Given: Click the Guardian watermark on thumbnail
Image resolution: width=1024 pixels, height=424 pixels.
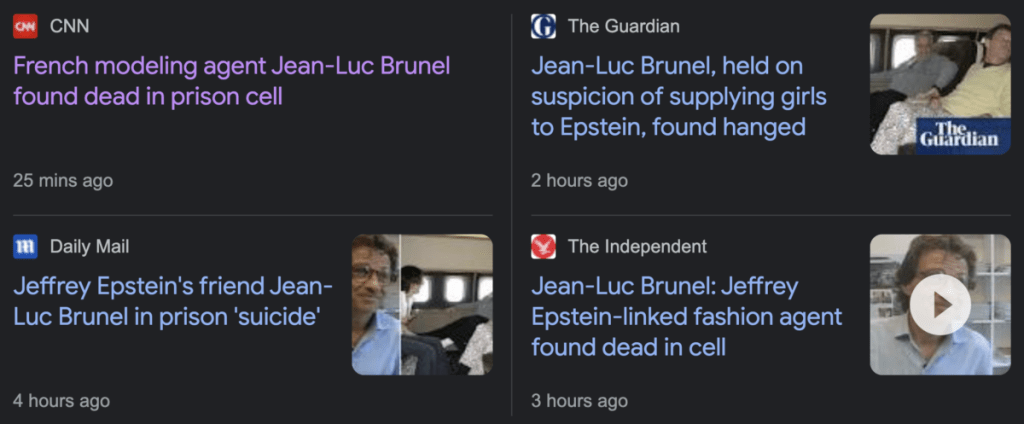Looking at the screenshot, I should (959, 135).
